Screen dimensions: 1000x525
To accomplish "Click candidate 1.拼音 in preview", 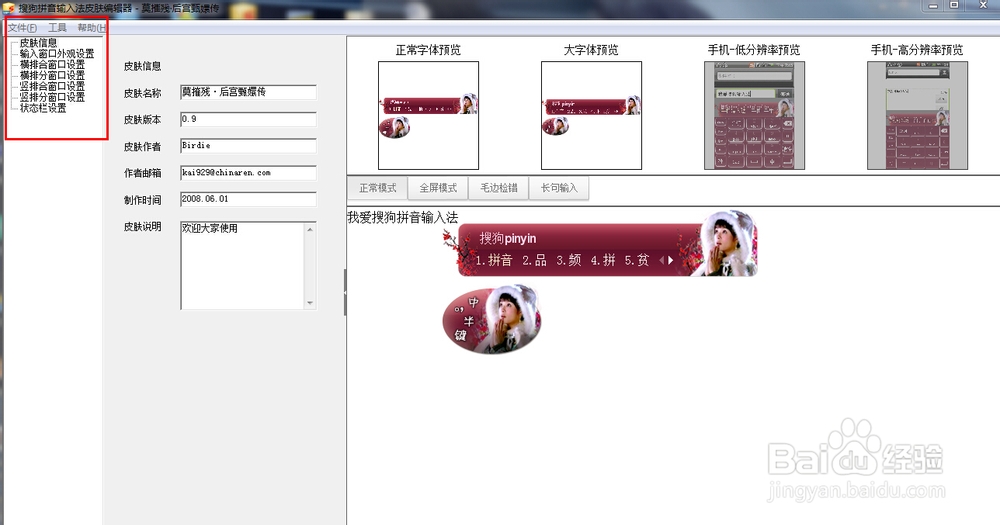I will pyautogui.click(x=494, y=260).
